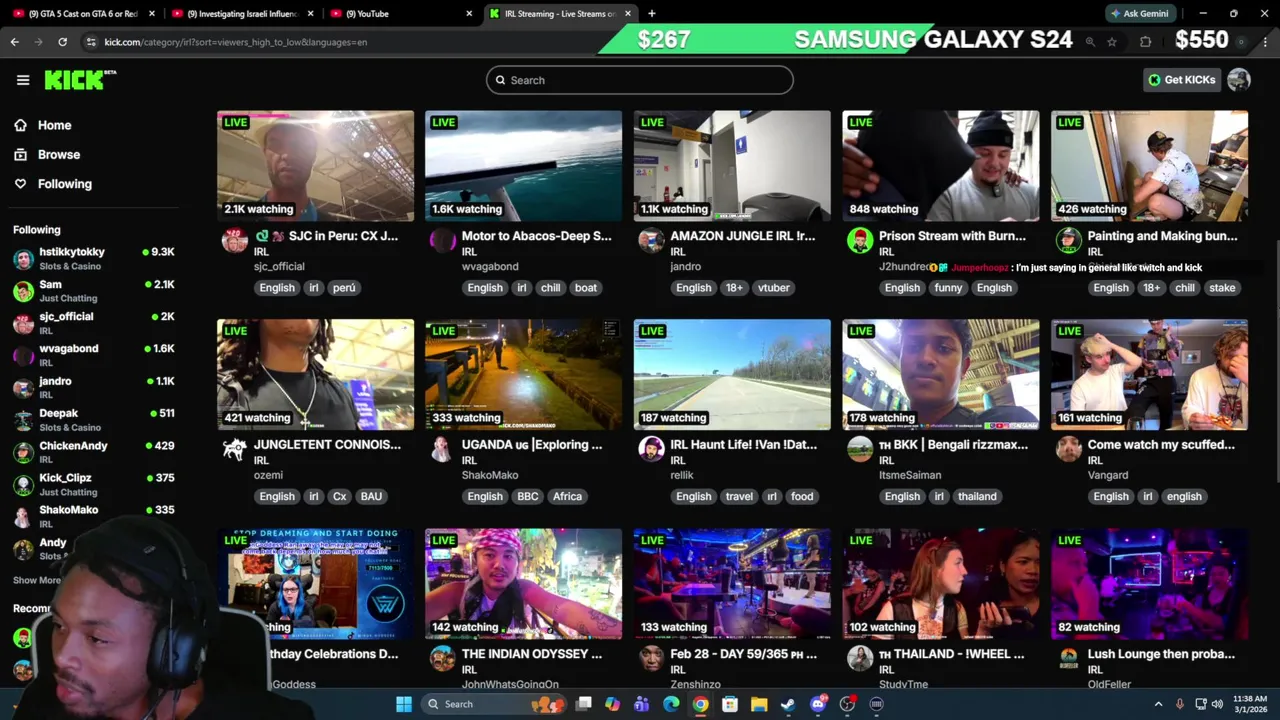The image size is (1280, 720).
Task: Open Sam channel in Following list
Action: 94,290
